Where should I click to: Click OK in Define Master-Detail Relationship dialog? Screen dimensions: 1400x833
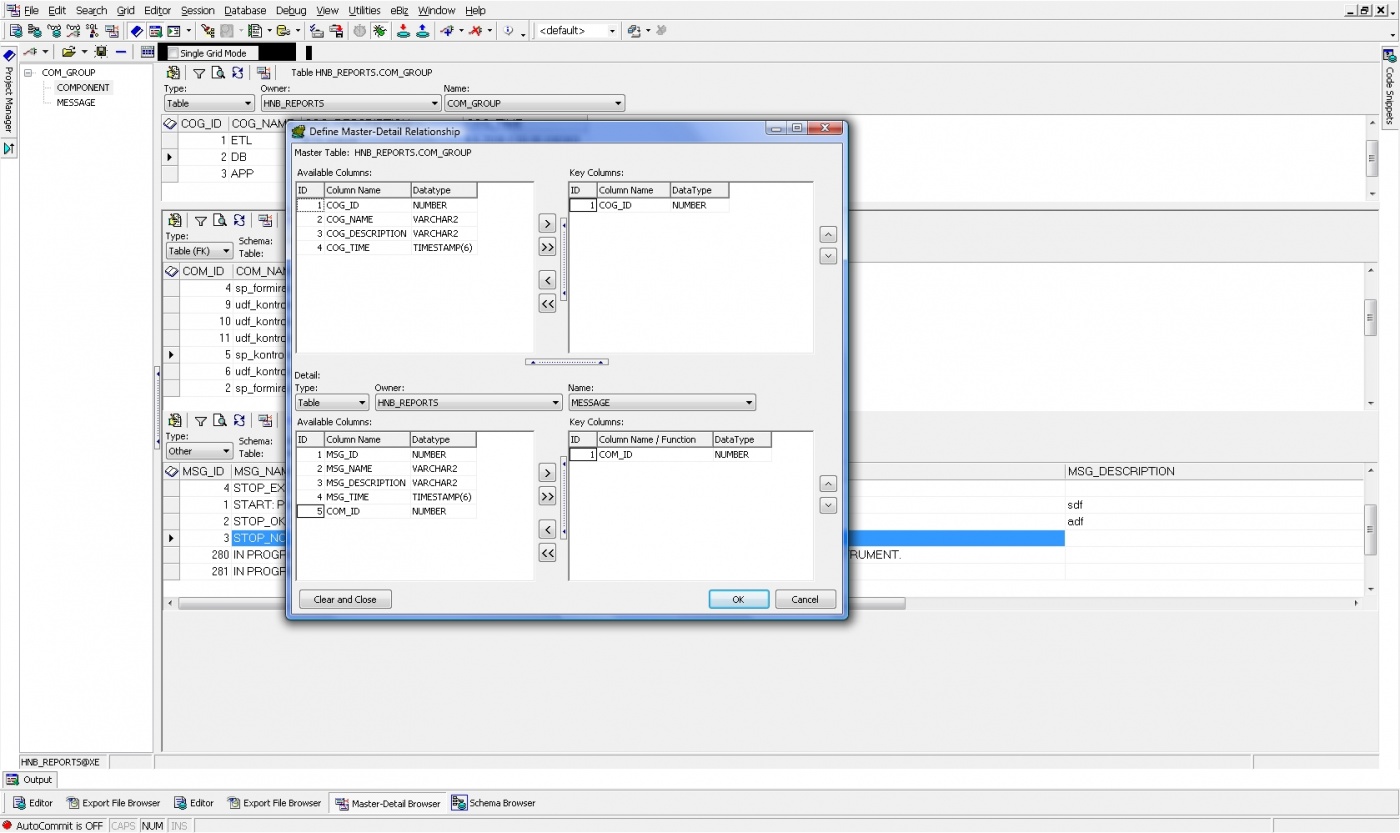coord(738,599)
